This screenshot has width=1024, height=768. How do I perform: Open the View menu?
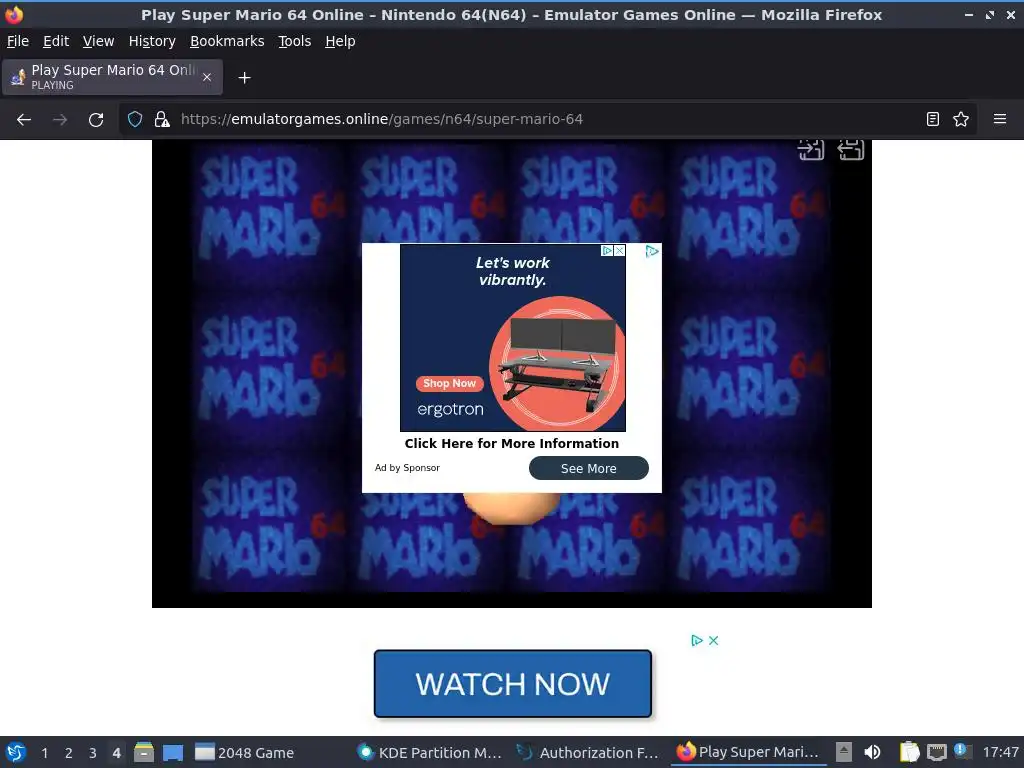pyautogui.click(x=98, y=41)
